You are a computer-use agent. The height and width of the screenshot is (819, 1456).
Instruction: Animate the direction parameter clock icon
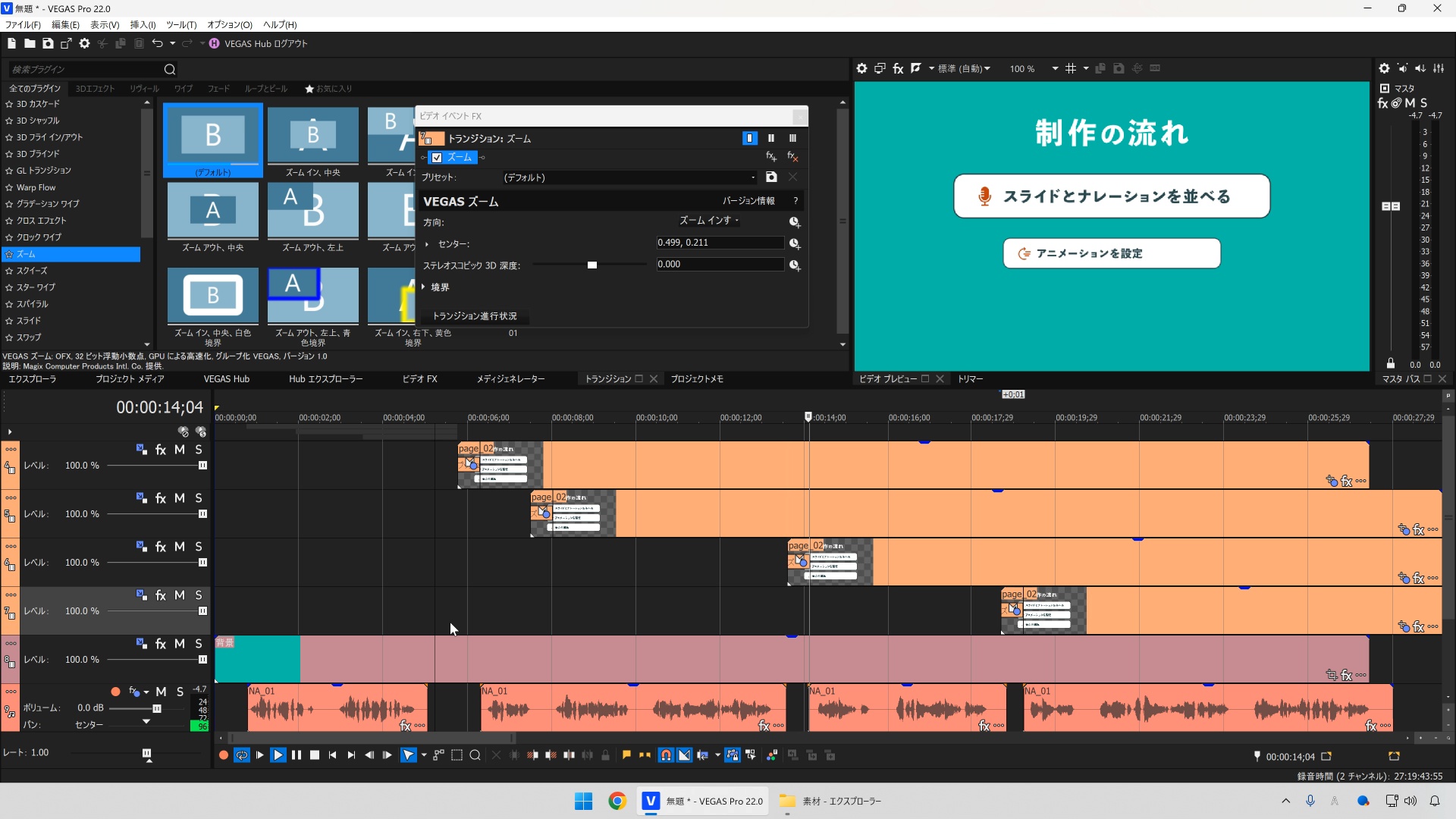795,222
